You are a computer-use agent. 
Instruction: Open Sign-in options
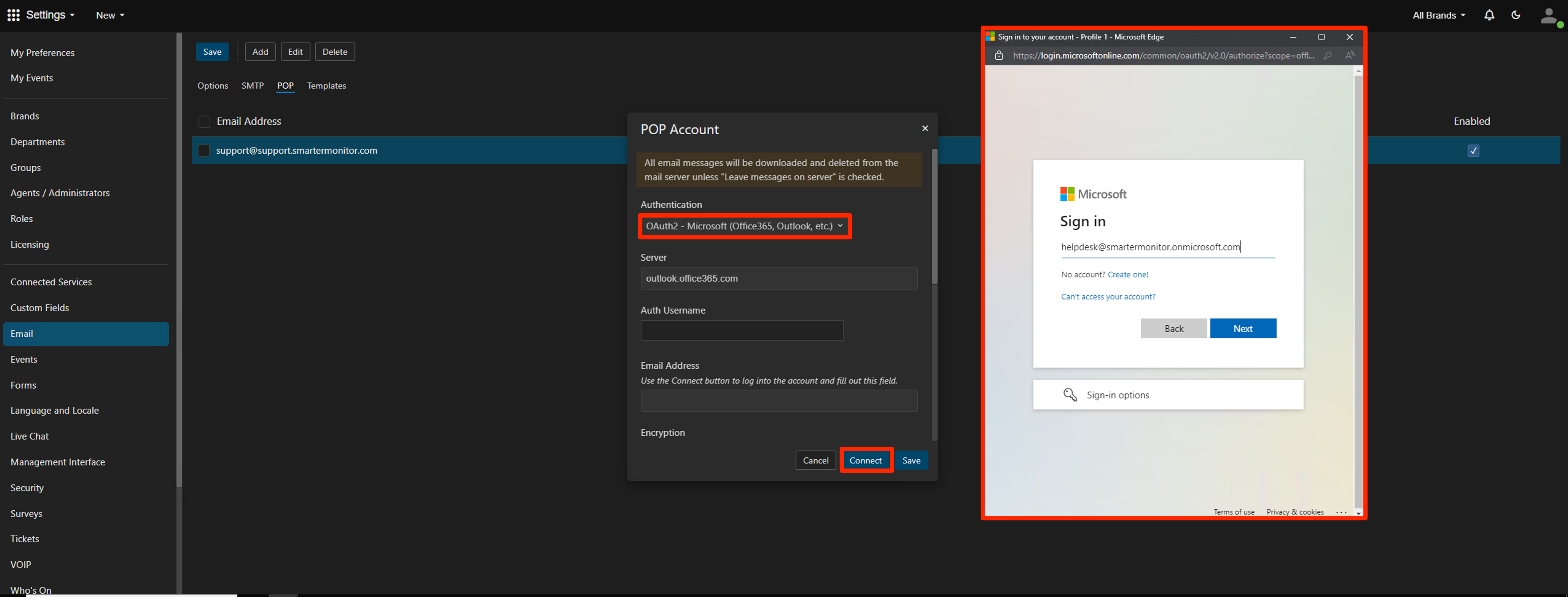(1168, 395)
